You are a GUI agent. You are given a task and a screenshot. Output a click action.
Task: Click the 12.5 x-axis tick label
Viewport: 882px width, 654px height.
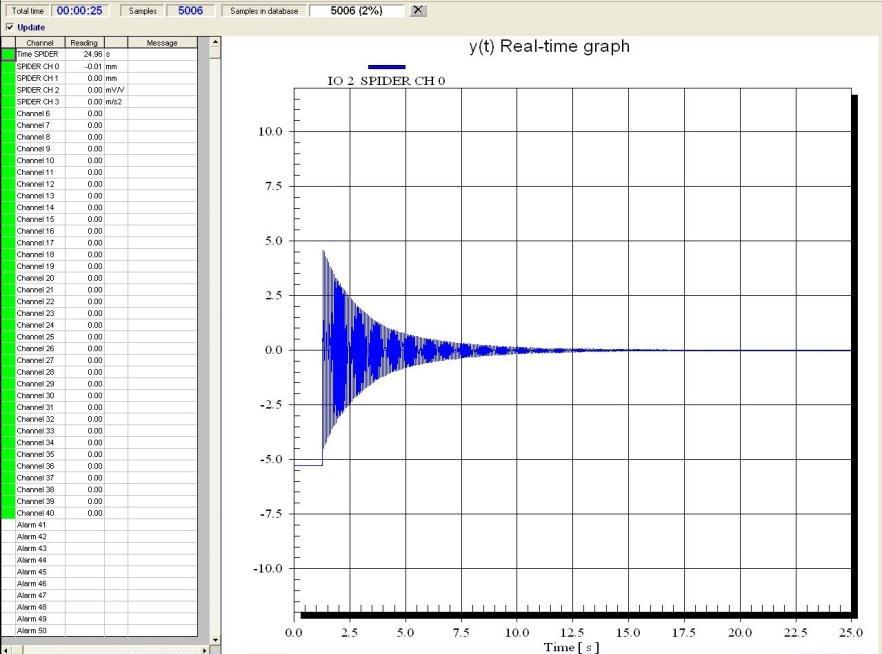click(x=572, y=633)
